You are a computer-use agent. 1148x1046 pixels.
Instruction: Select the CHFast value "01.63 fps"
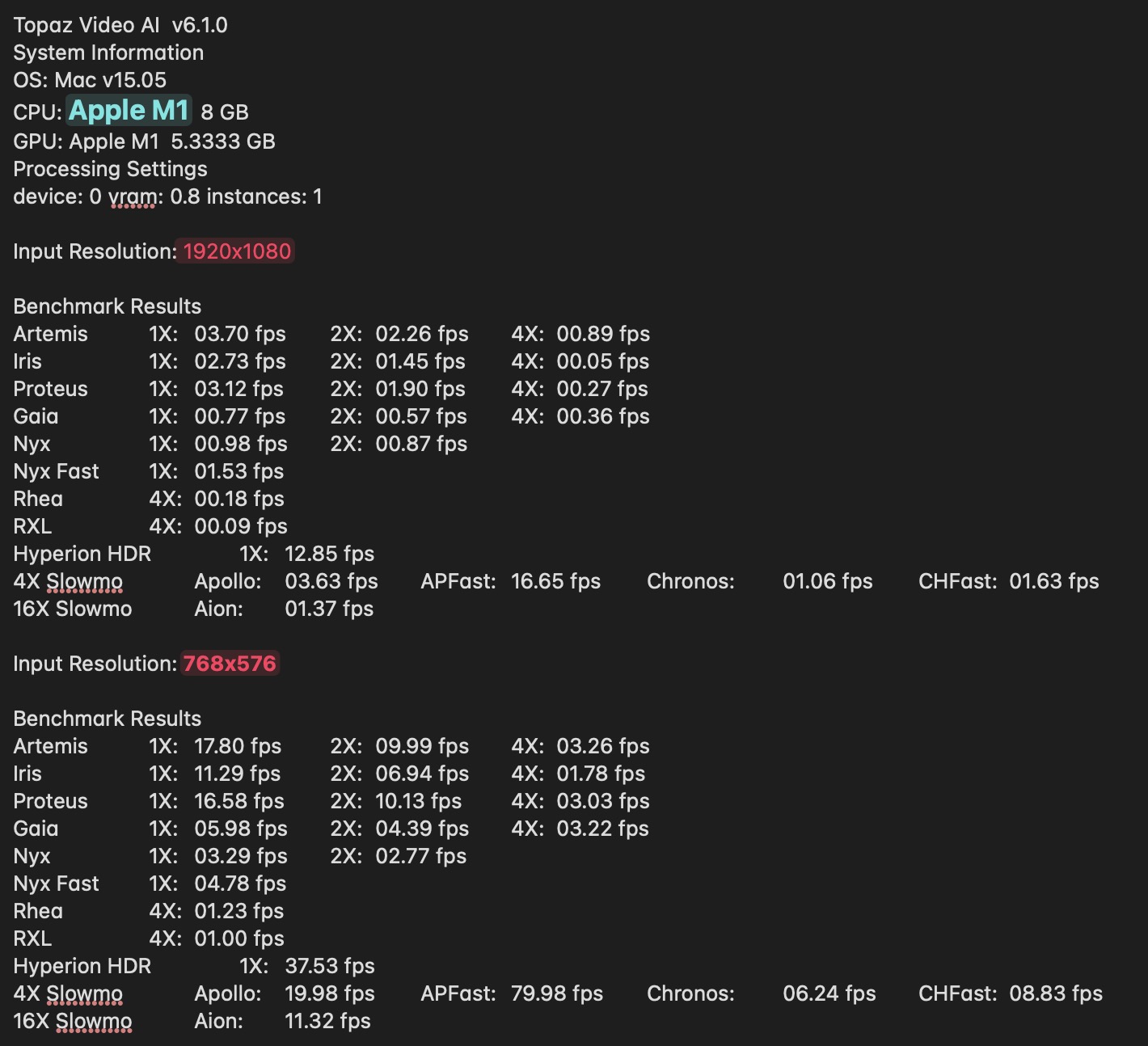point(1054,581)
